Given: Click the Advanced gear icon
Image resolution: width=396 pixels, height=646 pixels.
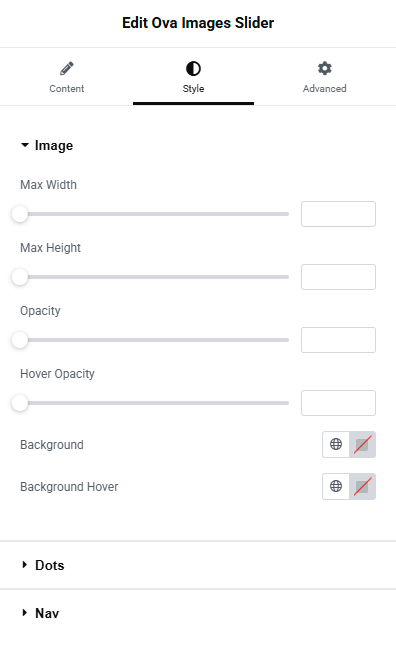Looking at the screenshot, I should [325, 68].
